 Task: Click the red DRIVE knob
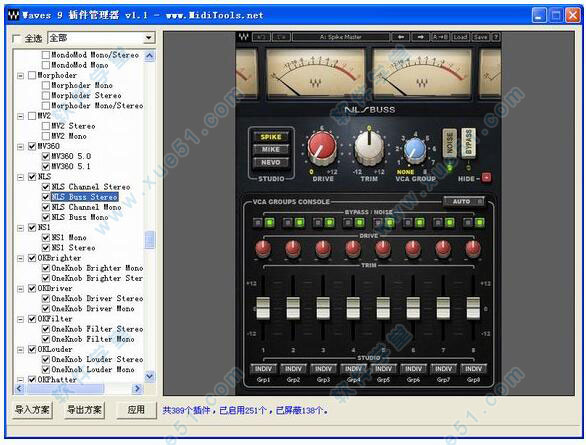322,148
